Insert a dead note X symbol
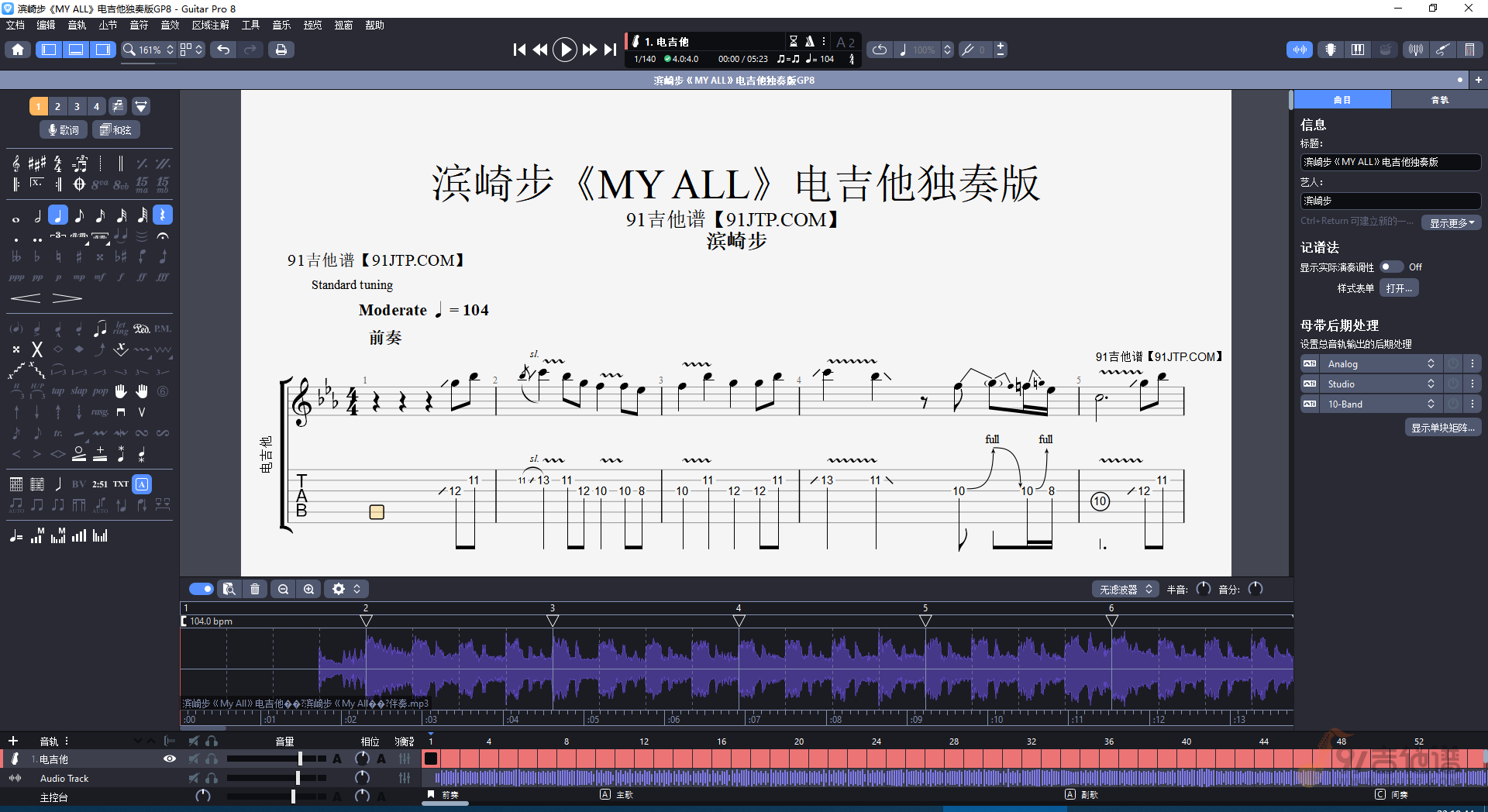1488x812 pixels. pyautogui.click(x=36, y=349)
